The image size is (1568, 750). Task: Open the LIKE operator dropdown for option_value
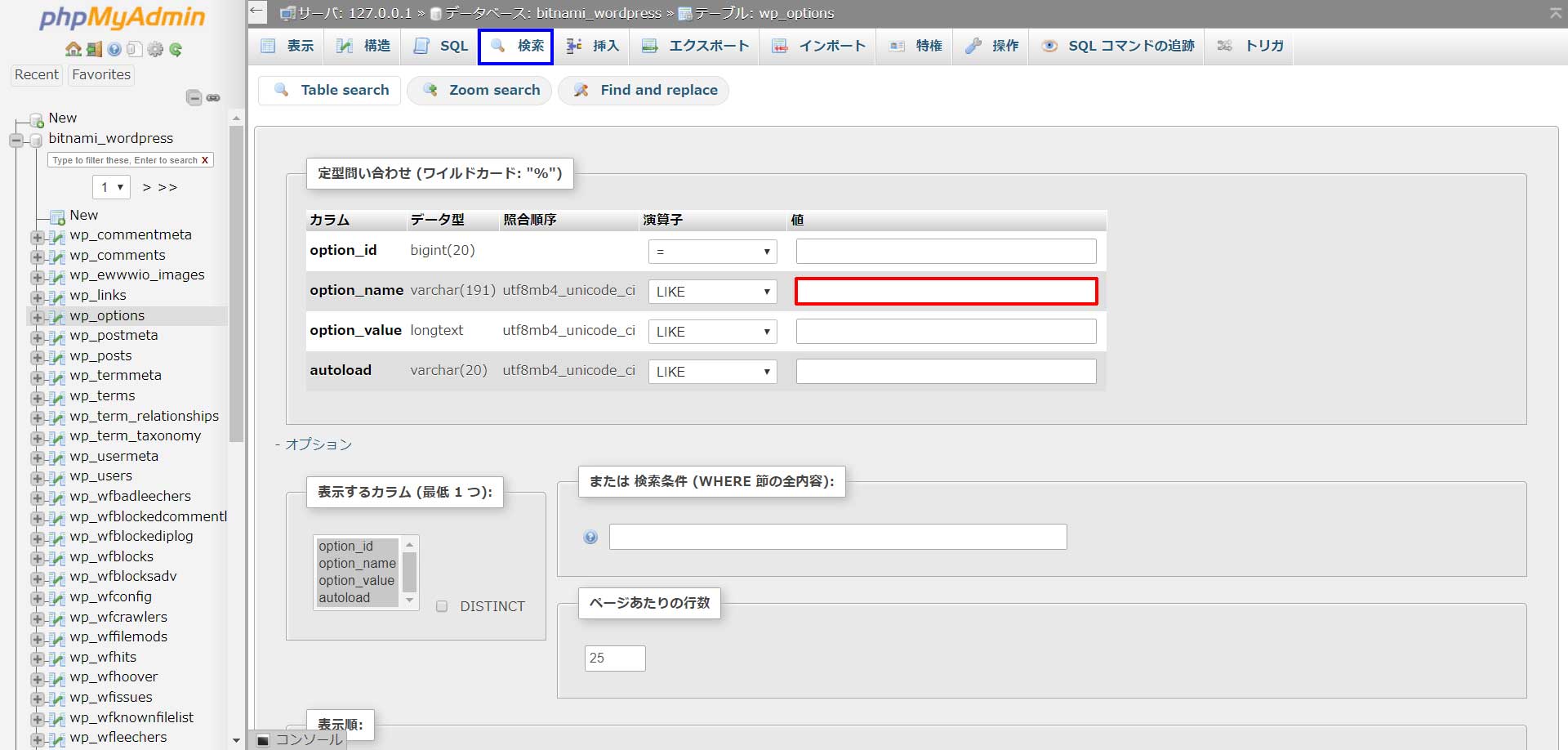(x=712, y=332)
